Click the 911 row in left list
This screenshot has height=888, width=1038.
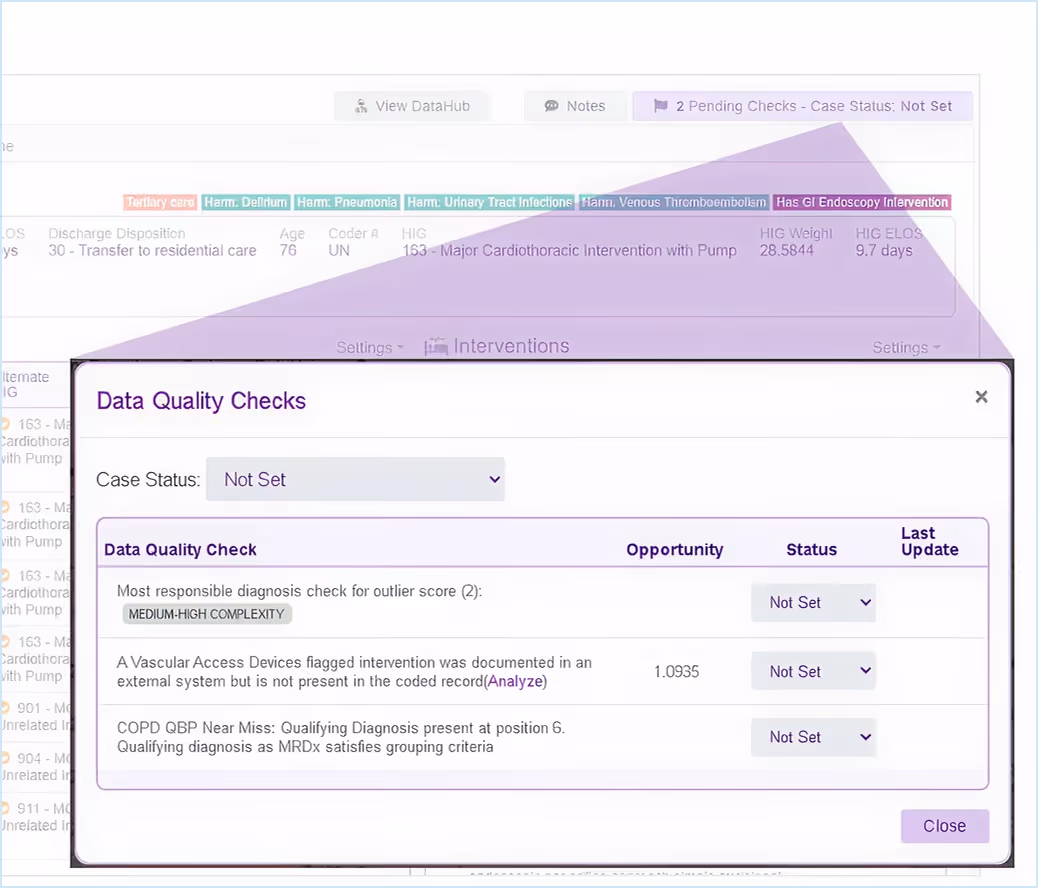36,816
